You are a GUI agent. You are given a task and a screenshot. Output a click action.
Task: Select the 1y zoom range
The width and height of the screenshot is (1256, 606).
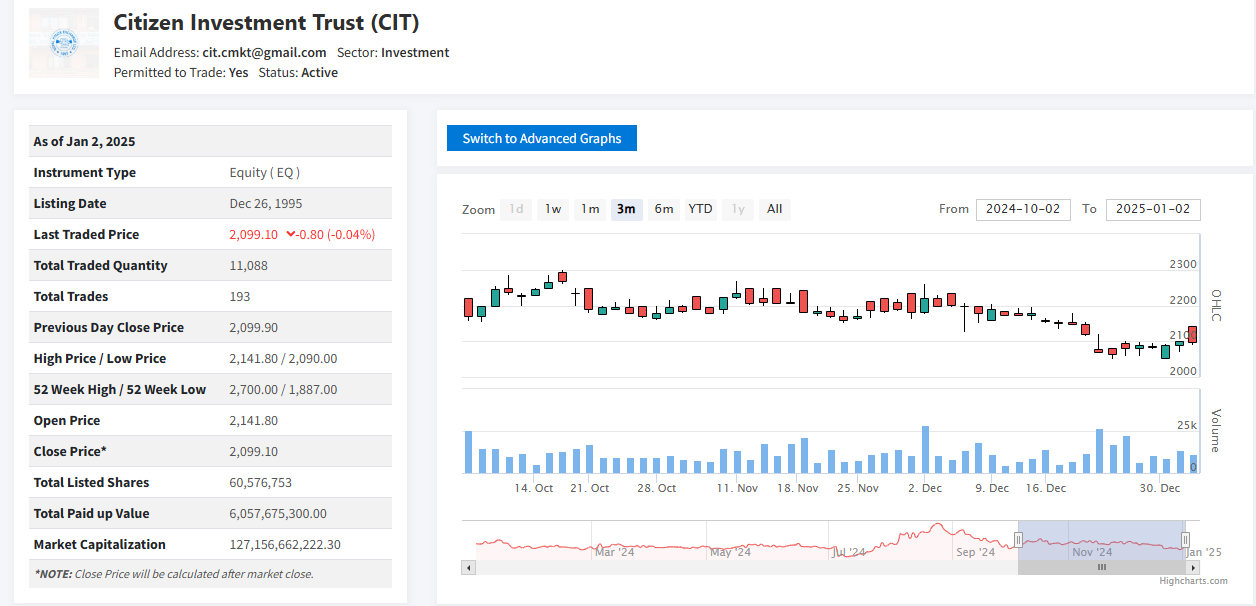pyautogui.click(x=738, y=209)
